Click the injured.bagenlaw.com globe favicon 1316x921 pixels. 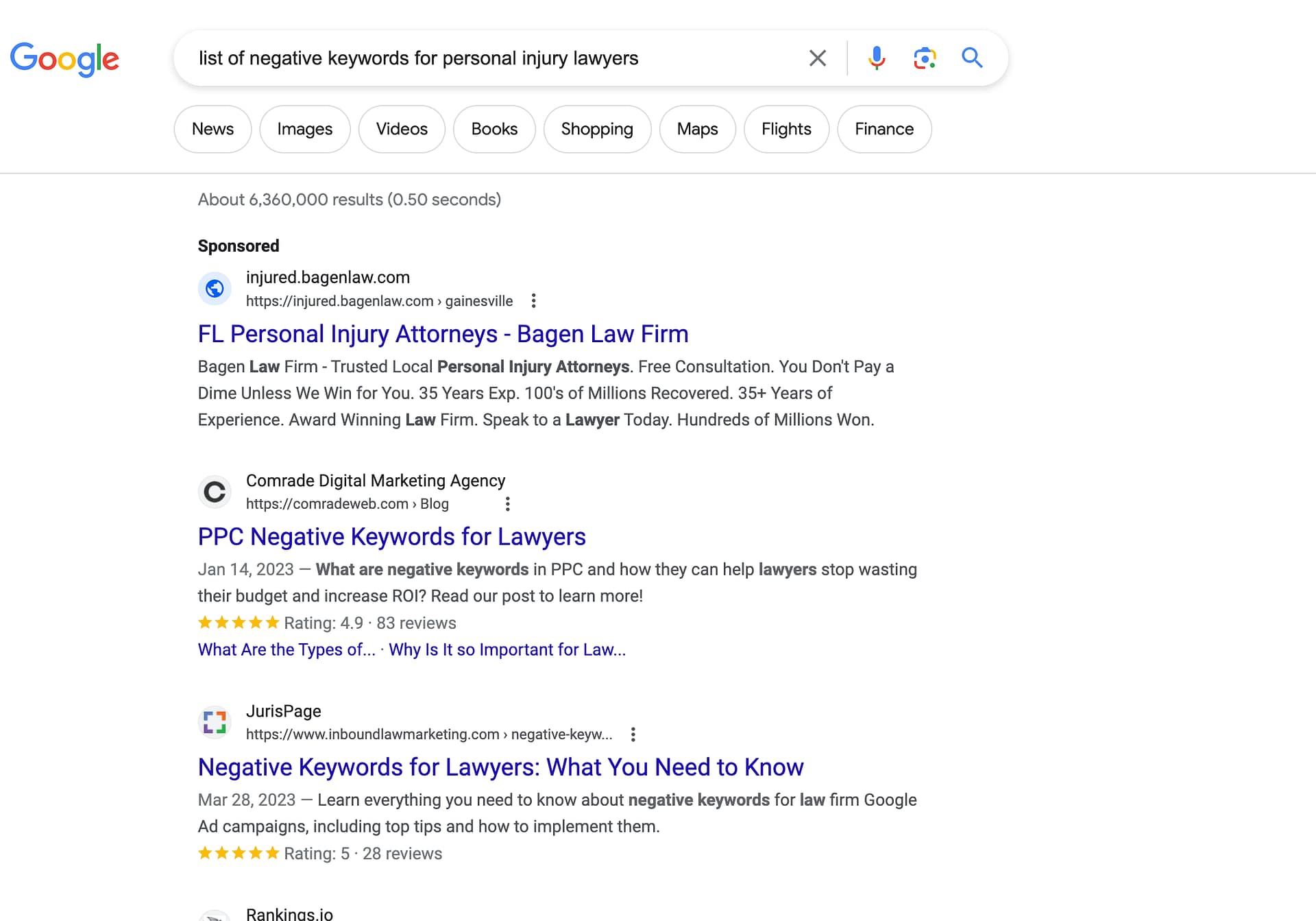pos(215,288)
